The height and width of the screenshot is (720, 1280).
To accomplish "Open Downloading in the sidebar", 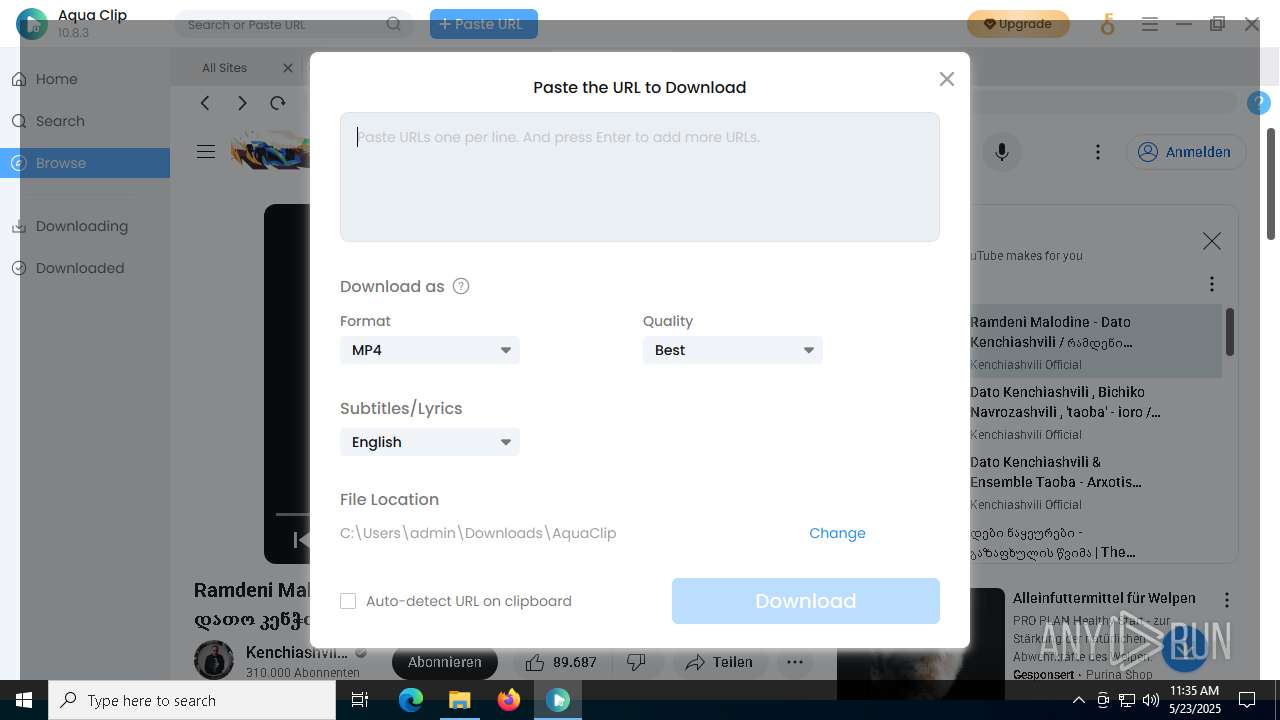I will click(x=85, y=226).
